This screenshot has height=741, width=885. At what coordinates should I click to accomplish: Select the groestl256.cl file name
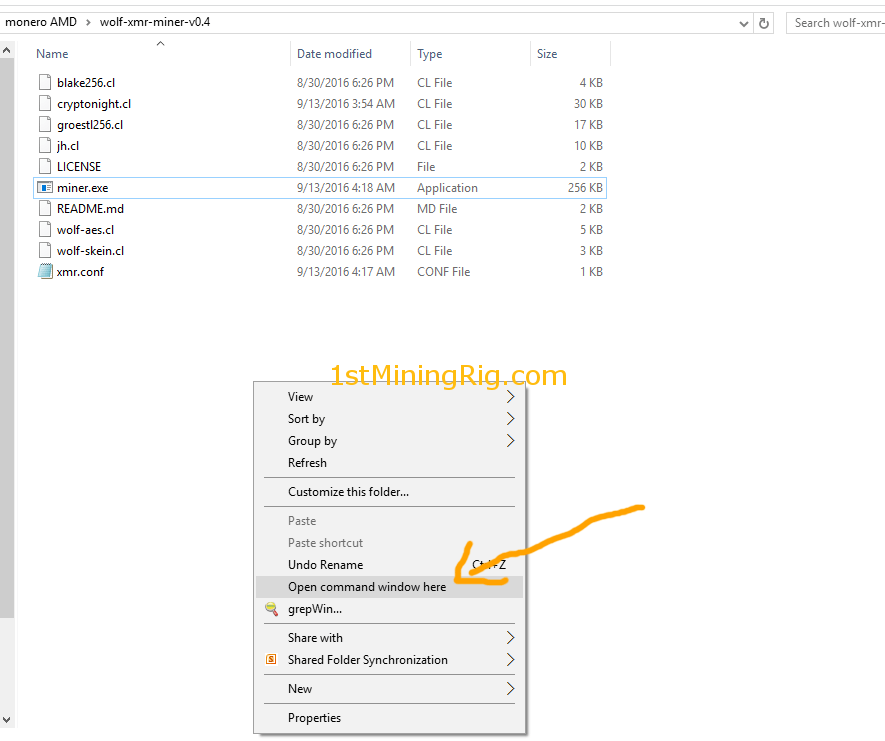pyautogui.click(x=90, y=125)
